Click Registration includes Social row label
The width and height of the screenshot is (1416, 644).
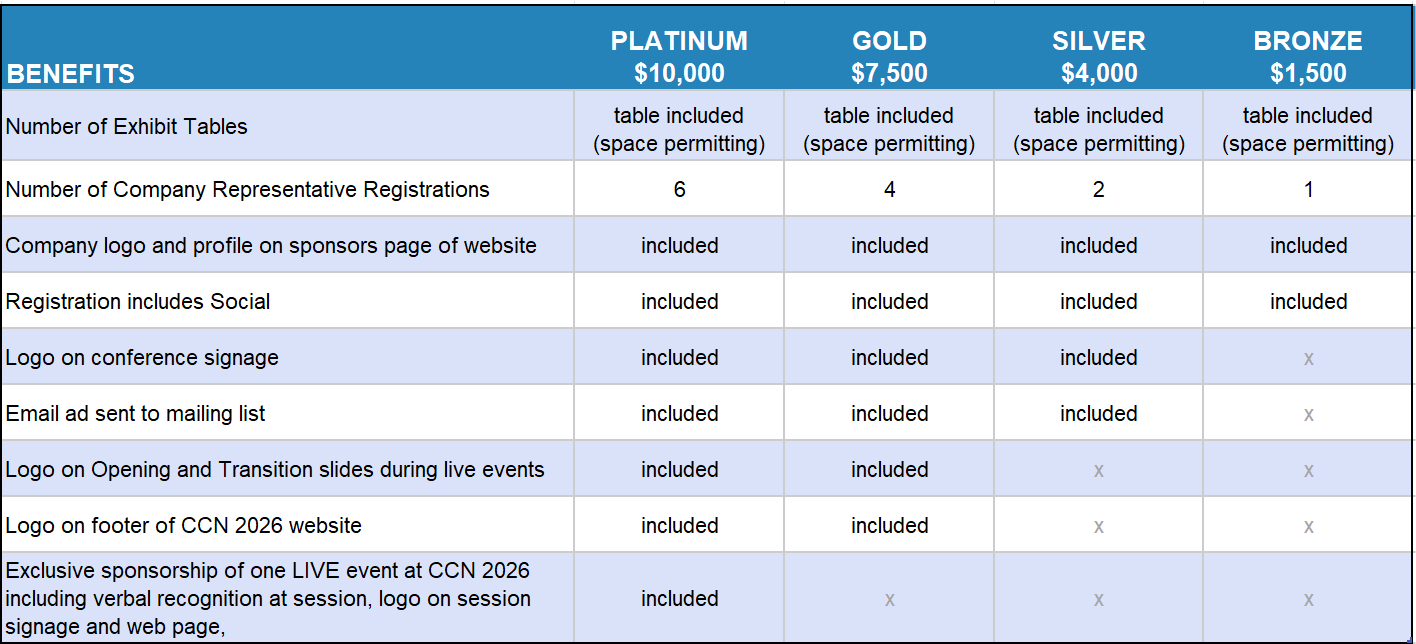pos(138,302)
